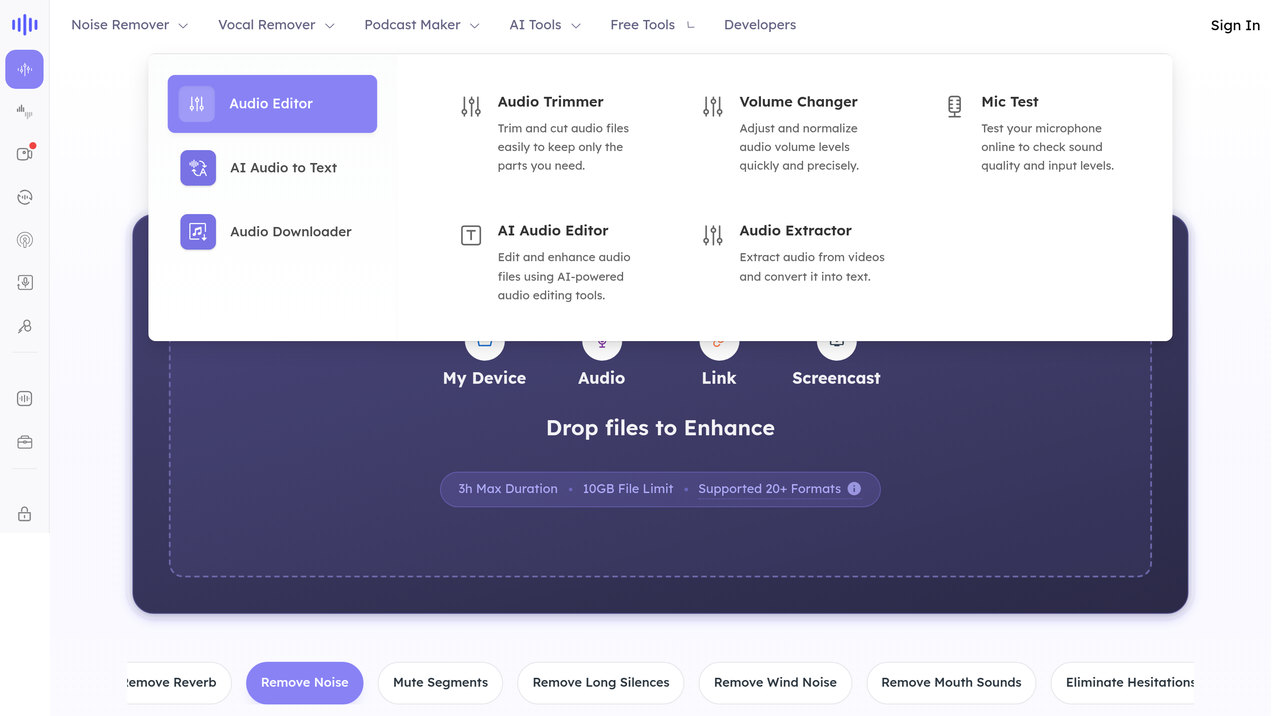Click Supported 20+ Formats text

coord(769,489)
